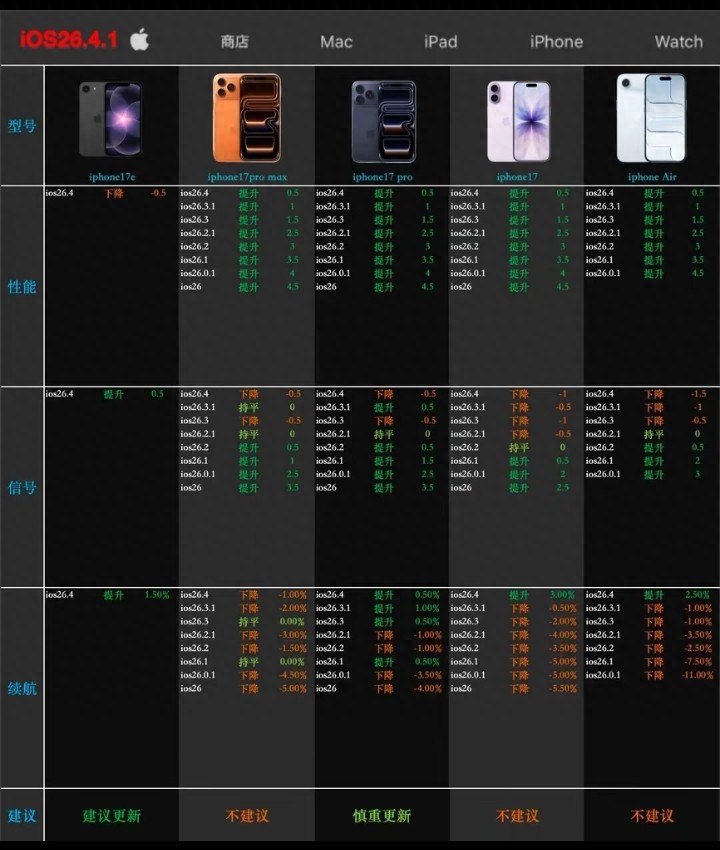Click the 3 signal value for iphone Air ios26.0.1
720x850 pixels.
point(697,474)
